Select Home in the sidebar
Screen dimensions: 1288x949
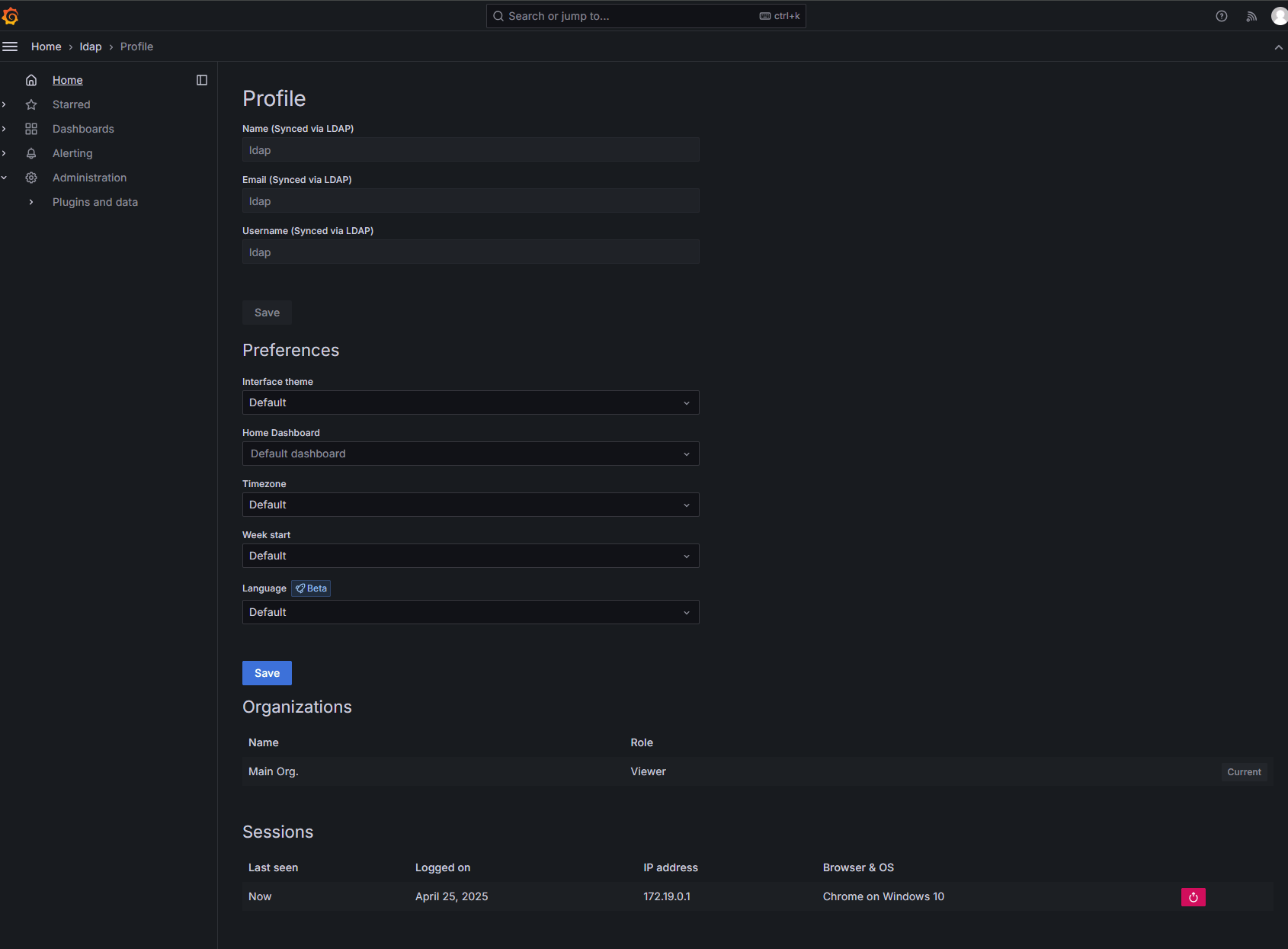[67, 79]
